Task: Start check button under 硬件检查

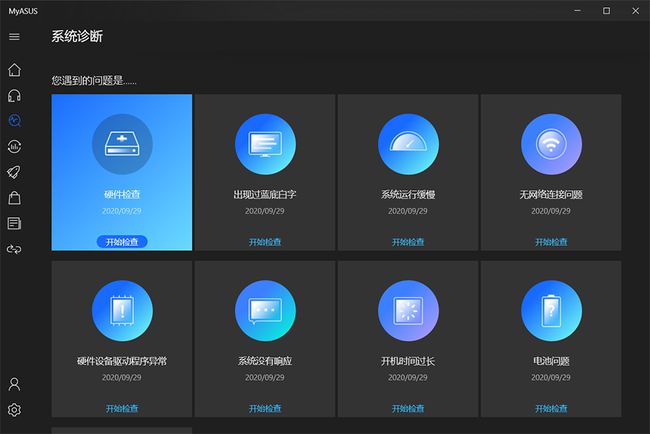Action: [122, 242]
